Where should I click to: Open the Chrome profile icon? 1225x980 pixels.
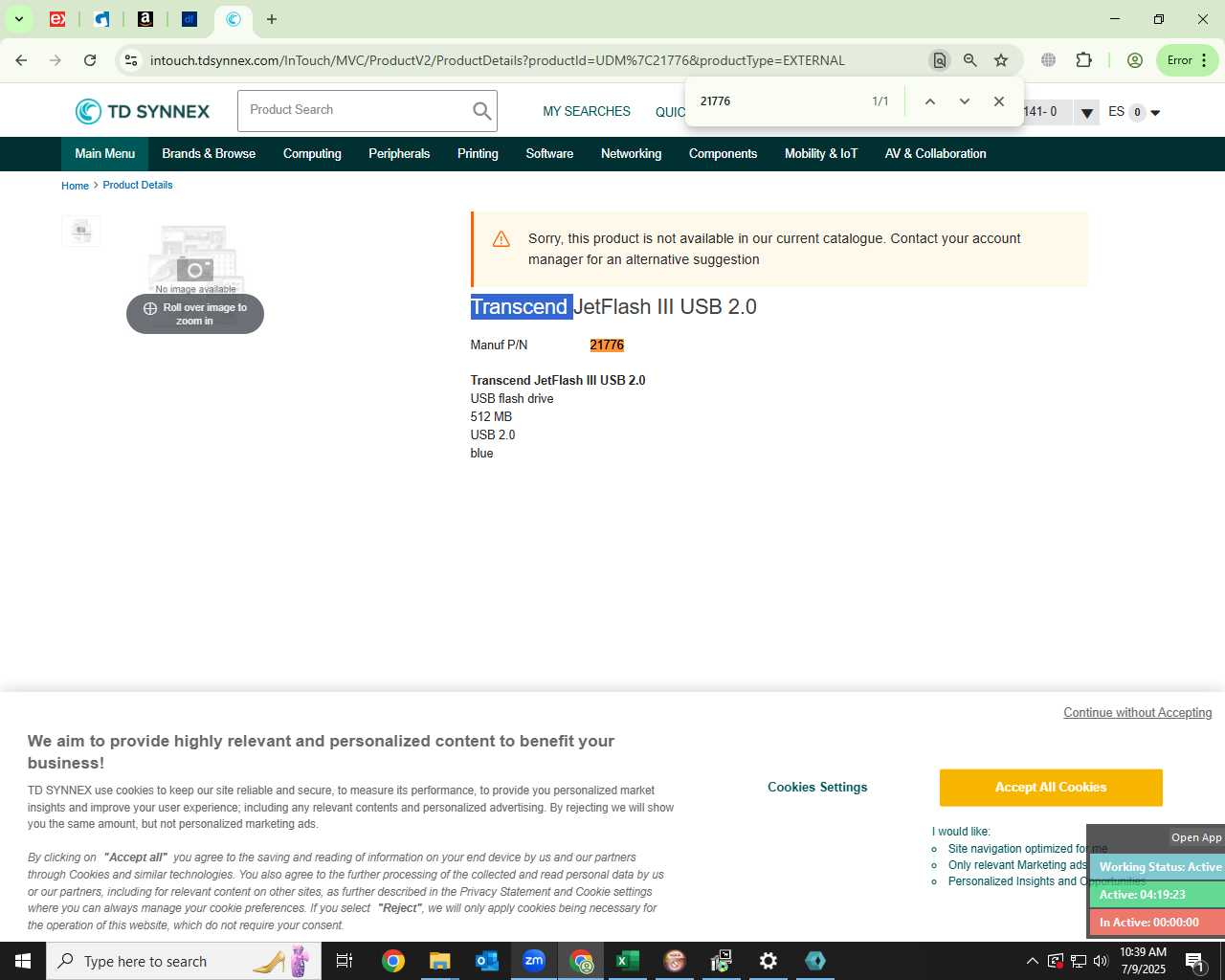(1135, 60)
